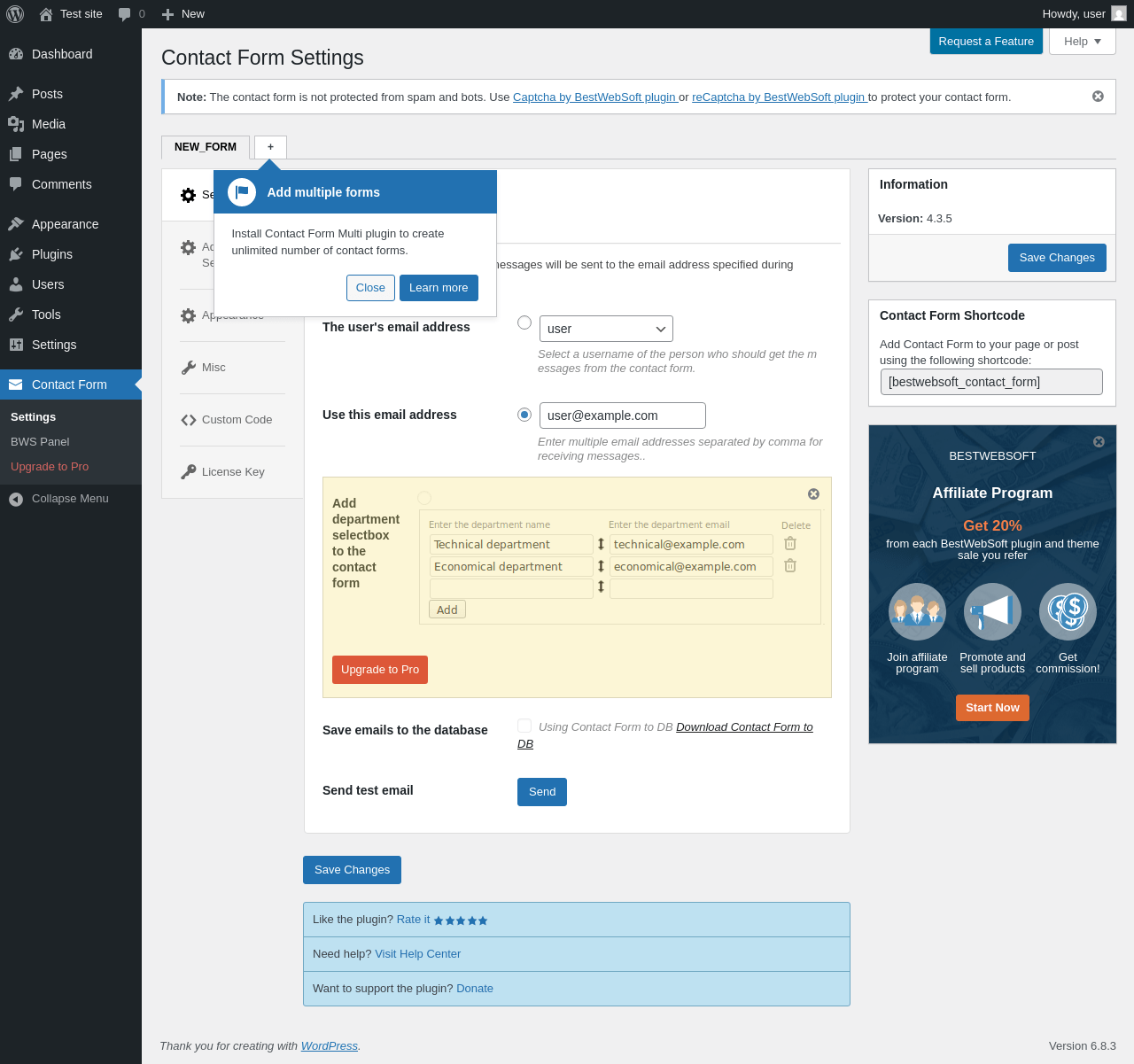Open the Settings submenu under Contact Form
Screen dimensions: 1134x1064
(x=34, y=417)
